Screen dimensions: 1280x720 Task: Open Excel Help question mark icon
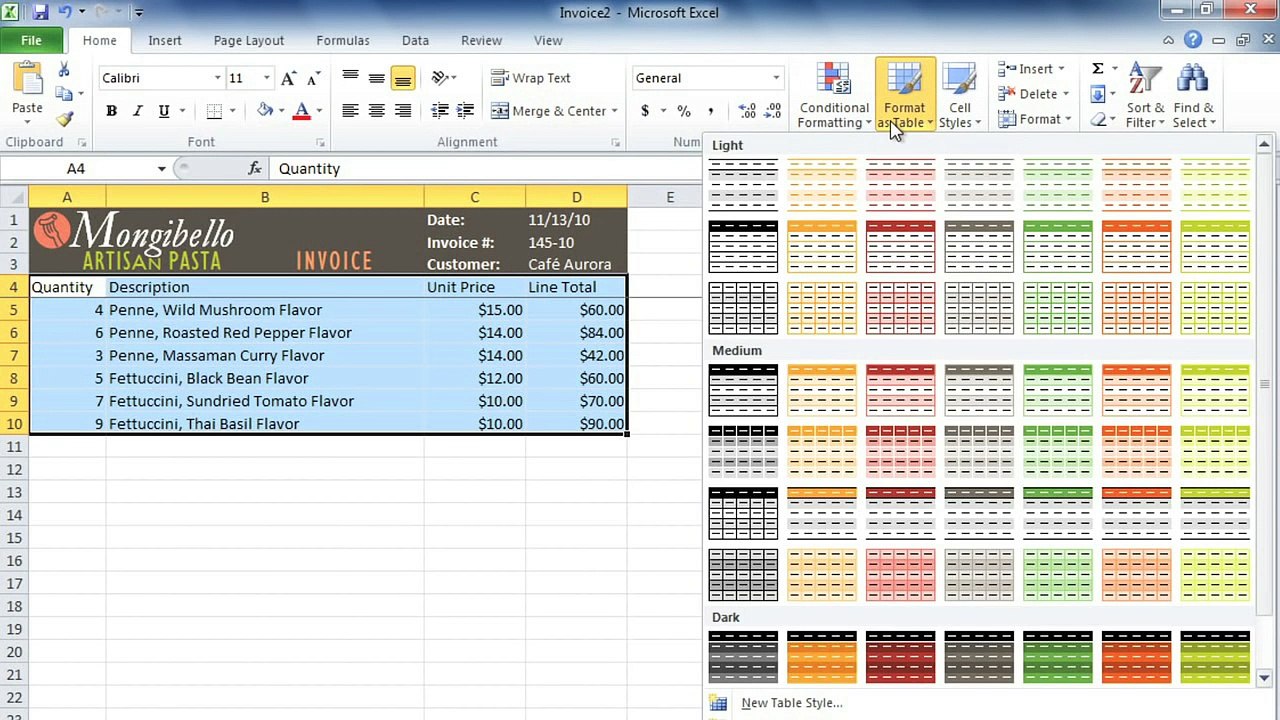point(1193,41)
